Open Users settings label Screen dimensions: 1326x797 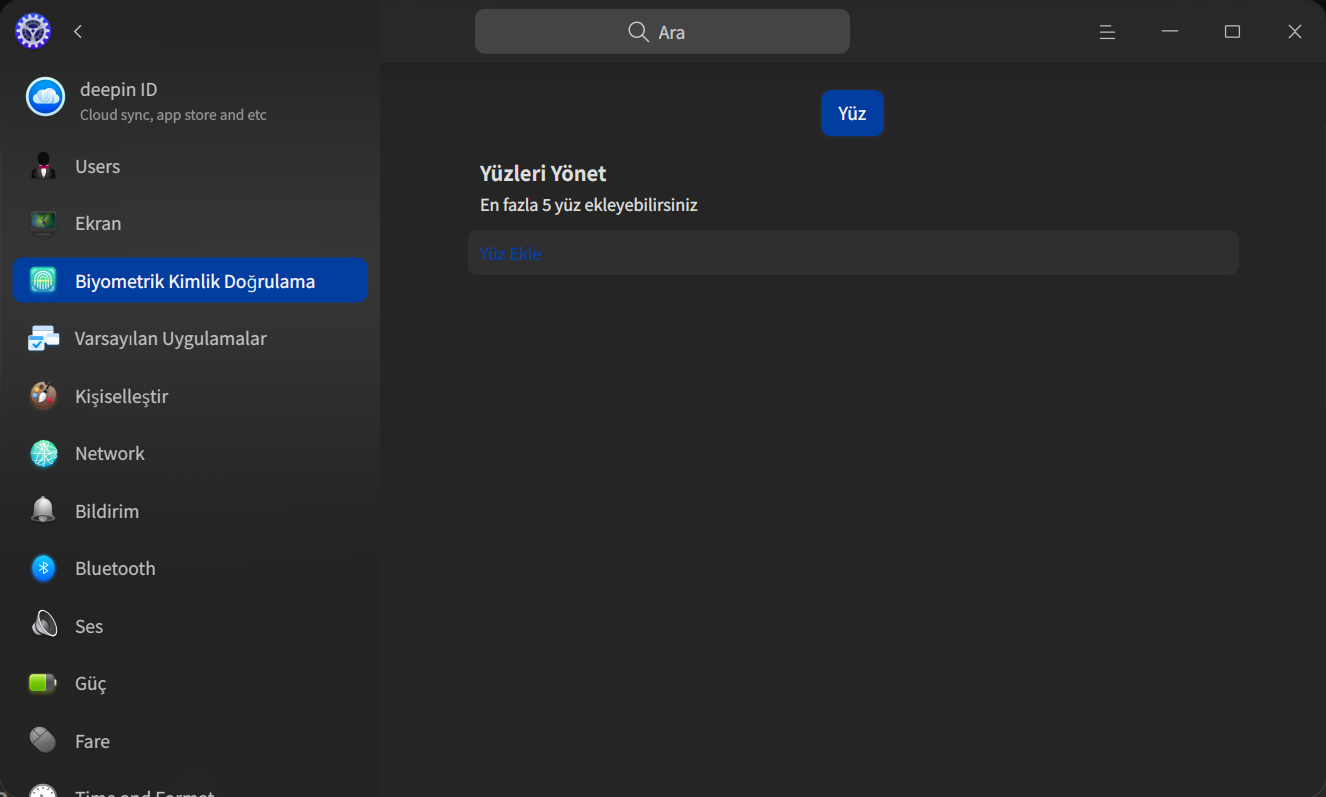tap(97, 166)
